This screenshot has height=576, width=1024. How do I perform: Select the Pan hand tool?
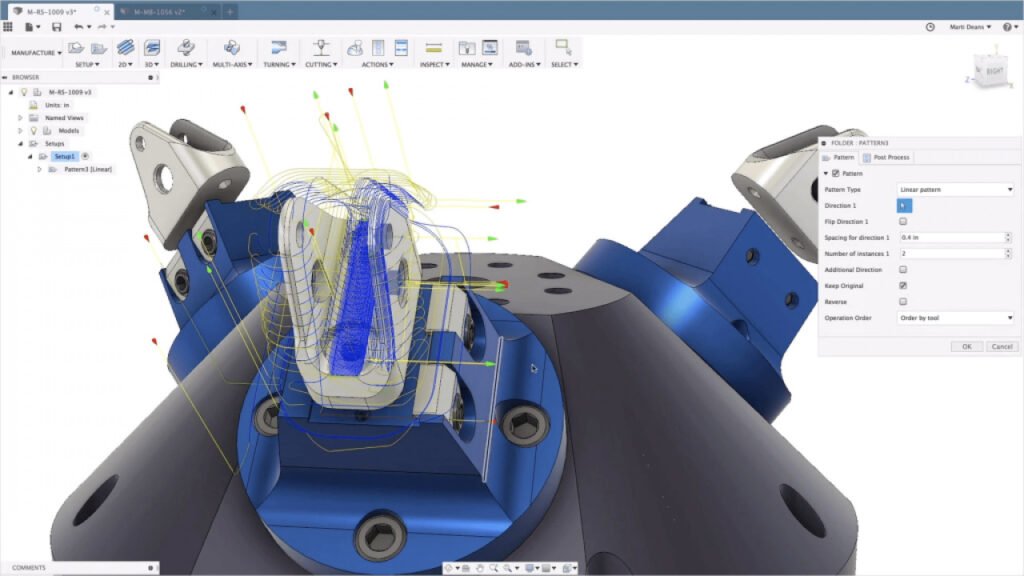(480, 568)
